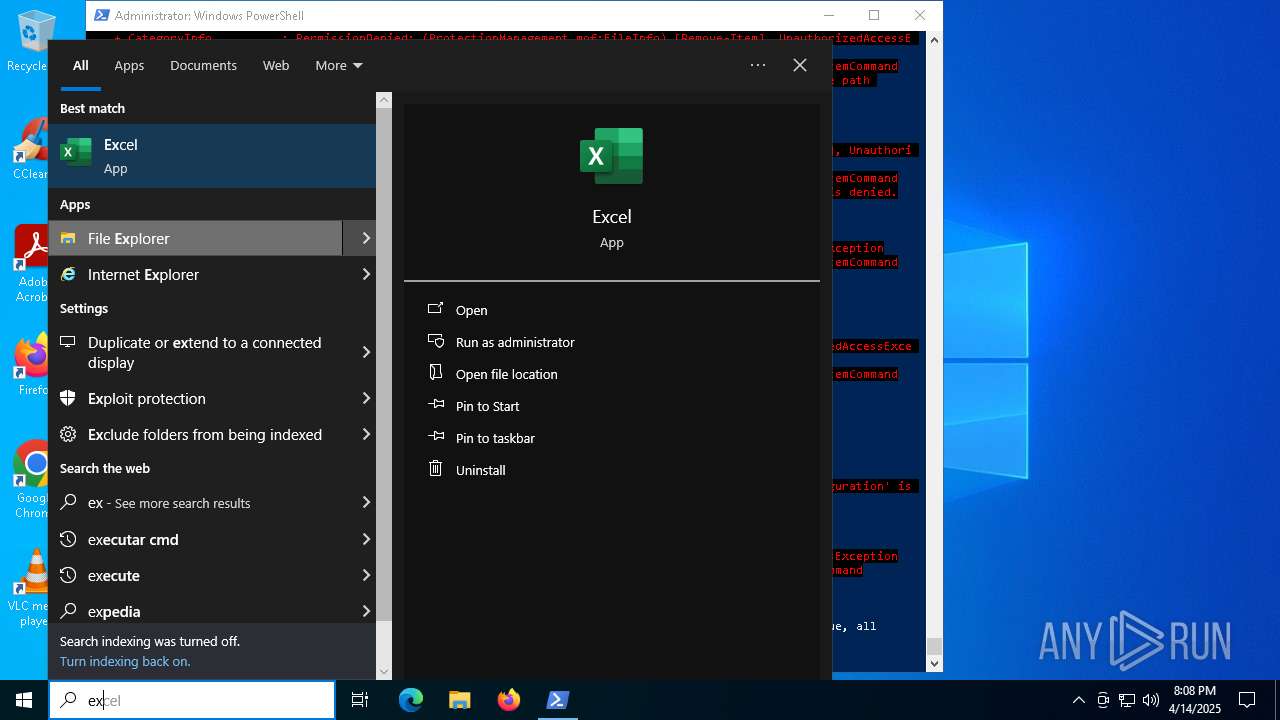
Task: Select Internet Explorer app result
Action: point(196,274)
